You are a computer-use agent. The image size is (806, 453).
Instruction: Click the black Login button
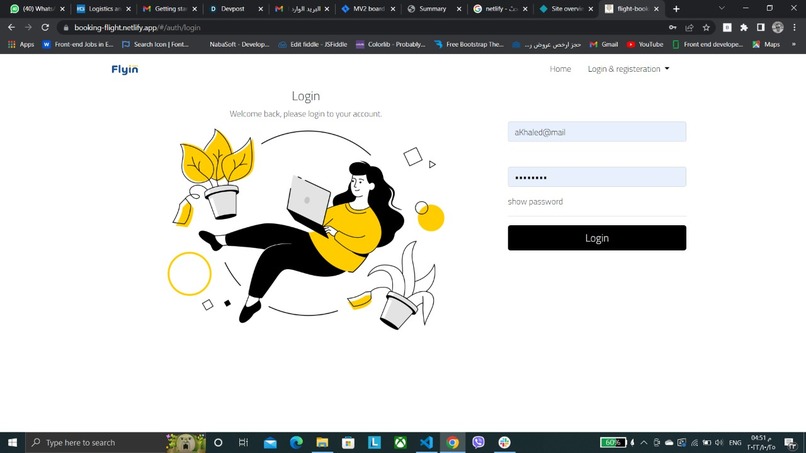(597, 238)
